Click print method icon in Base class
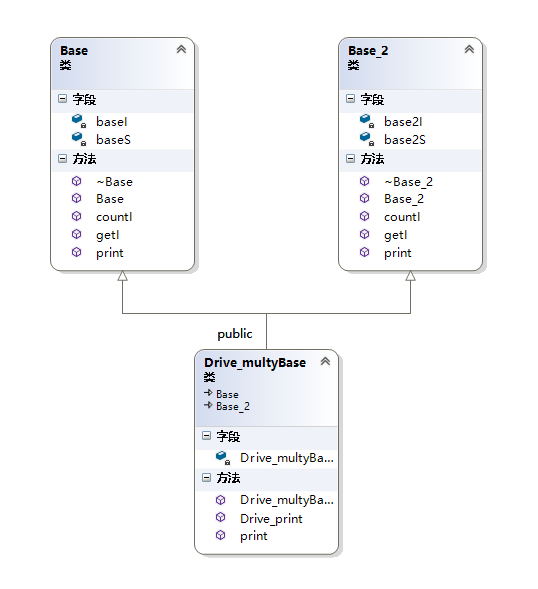The width and height of the screenshot is (538, 589). (76, 252)
